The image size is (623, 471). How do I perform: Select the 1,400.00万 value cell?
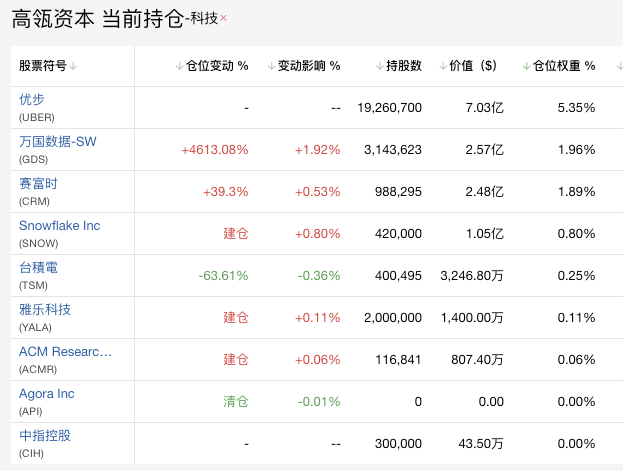472,318
